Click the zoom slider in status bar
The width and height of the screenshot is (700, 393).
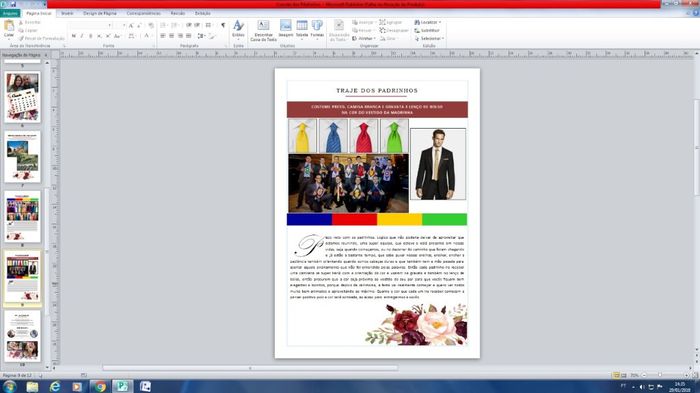point(659,375)
